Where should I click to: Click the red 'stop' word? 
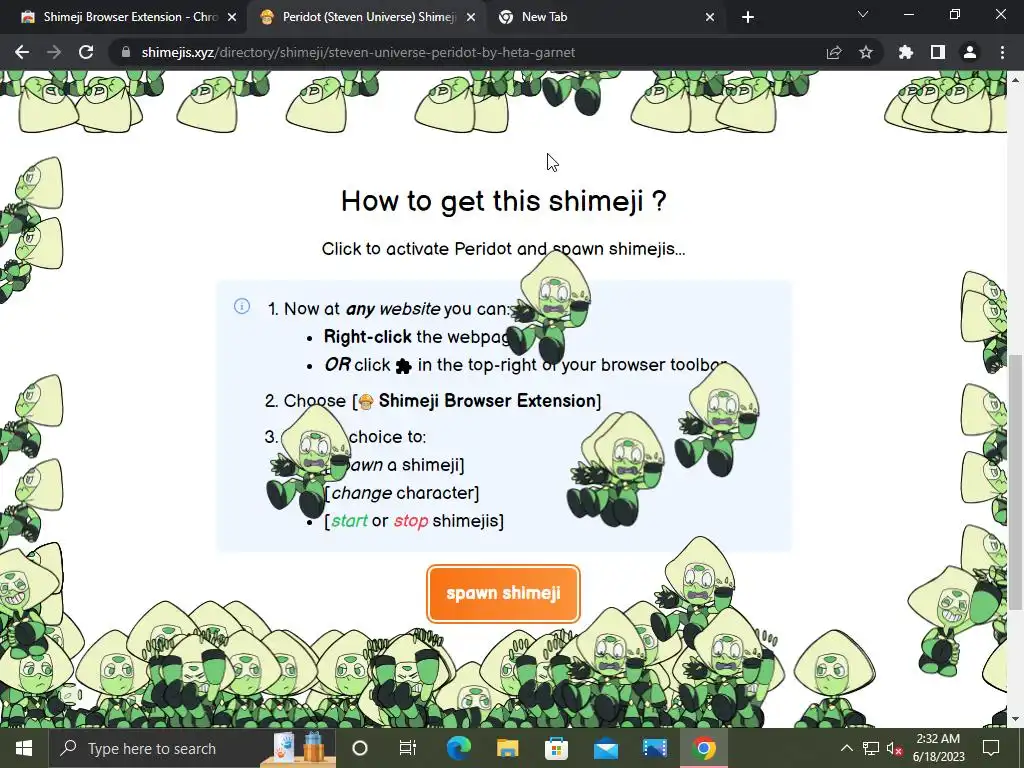(x=411, y=520)
